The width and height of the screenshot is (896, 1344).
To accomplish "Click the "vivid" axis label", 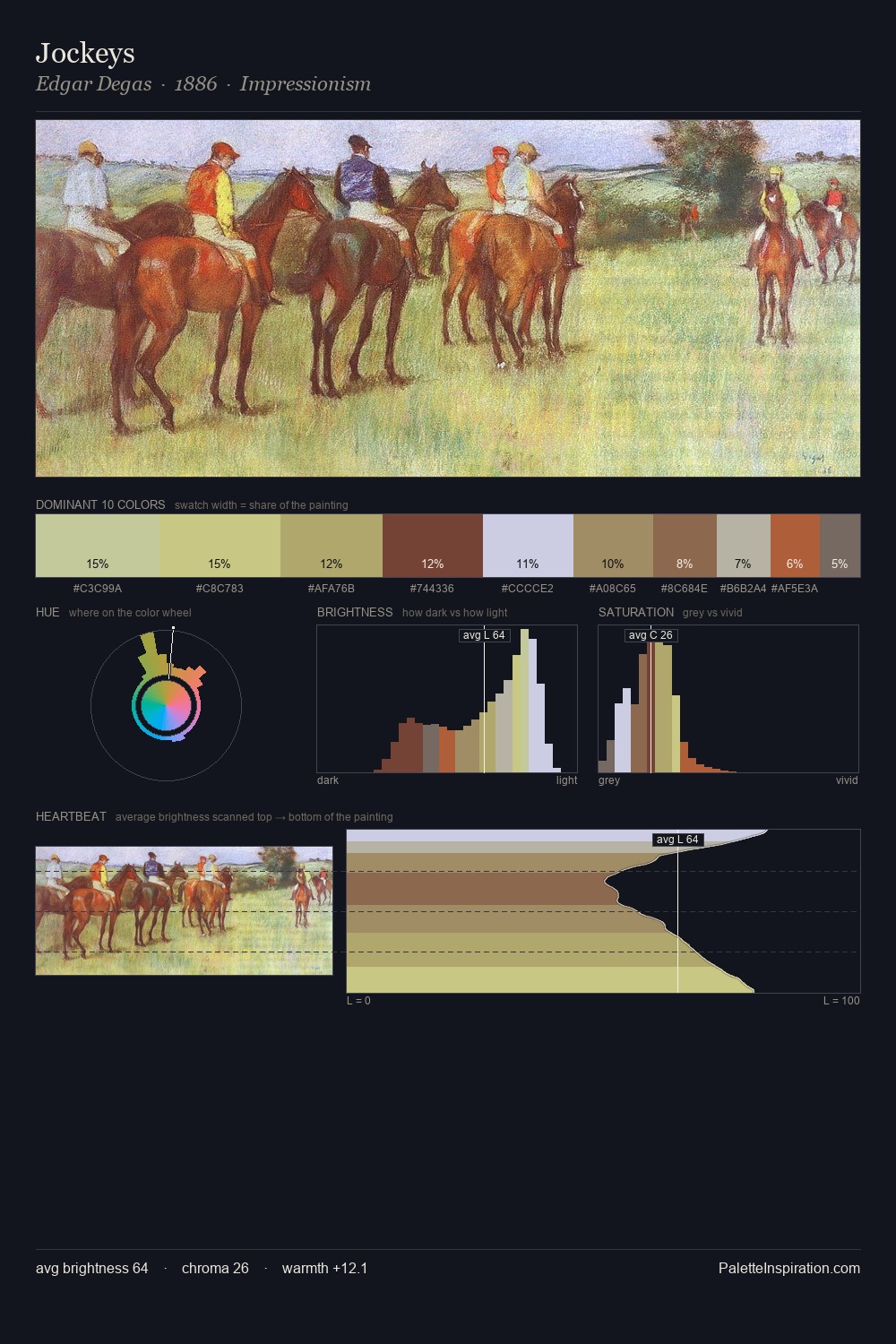I will [847, 780].
